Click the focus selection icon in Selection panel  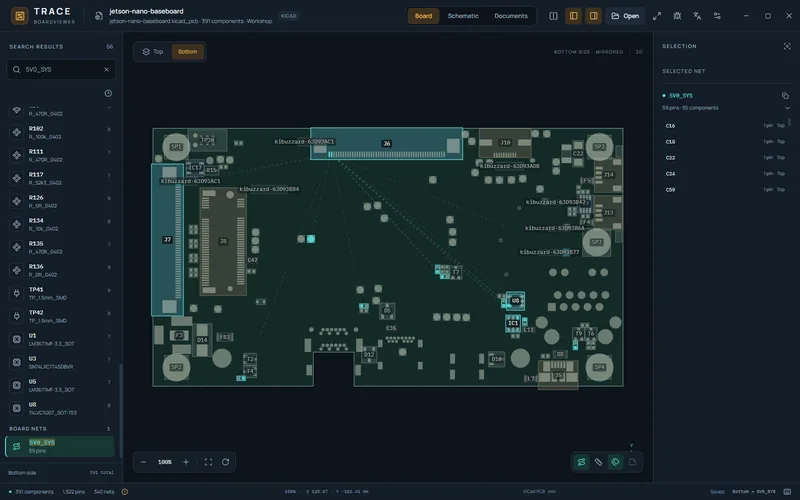coord(787,46)
